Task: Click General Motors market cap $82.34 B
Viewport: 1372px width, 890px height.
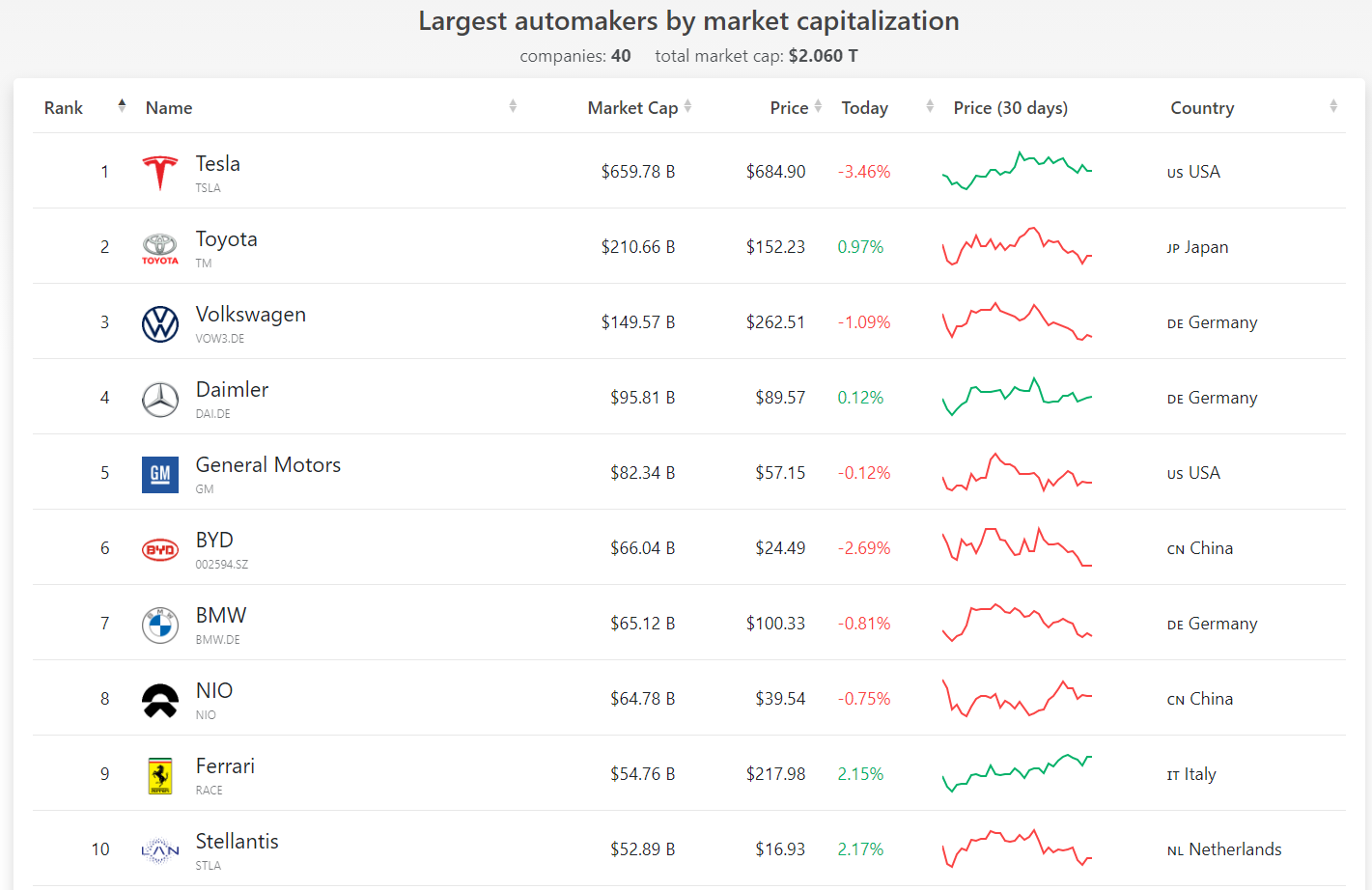Action: 642,473
